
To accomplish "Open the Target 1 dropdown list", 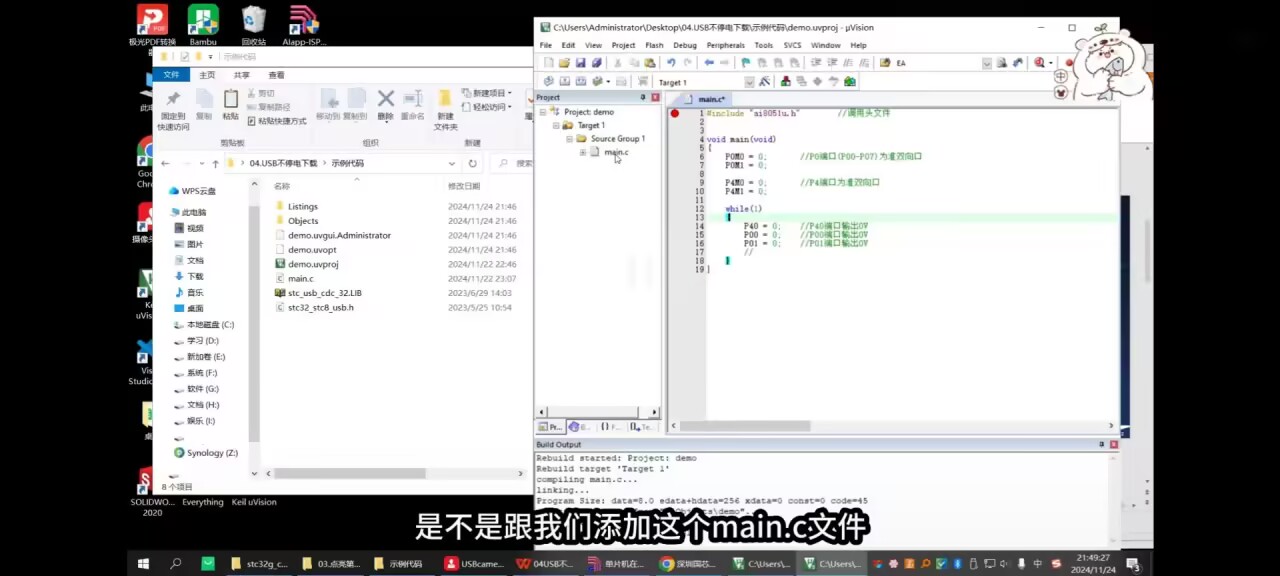I will coord(749,82).
